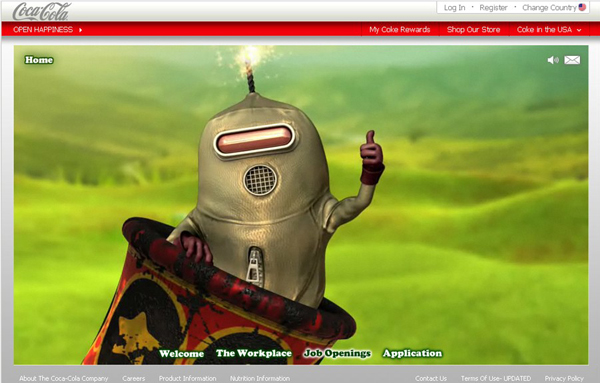
Task: Open the Contact Us footer link
Action: pos(431,378)
